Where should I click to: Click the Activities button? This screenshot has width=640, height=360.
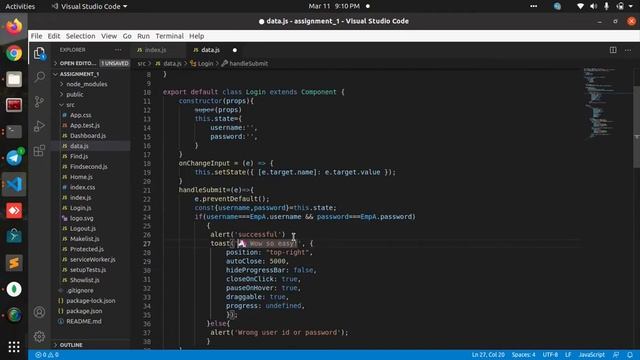point(20,6)
